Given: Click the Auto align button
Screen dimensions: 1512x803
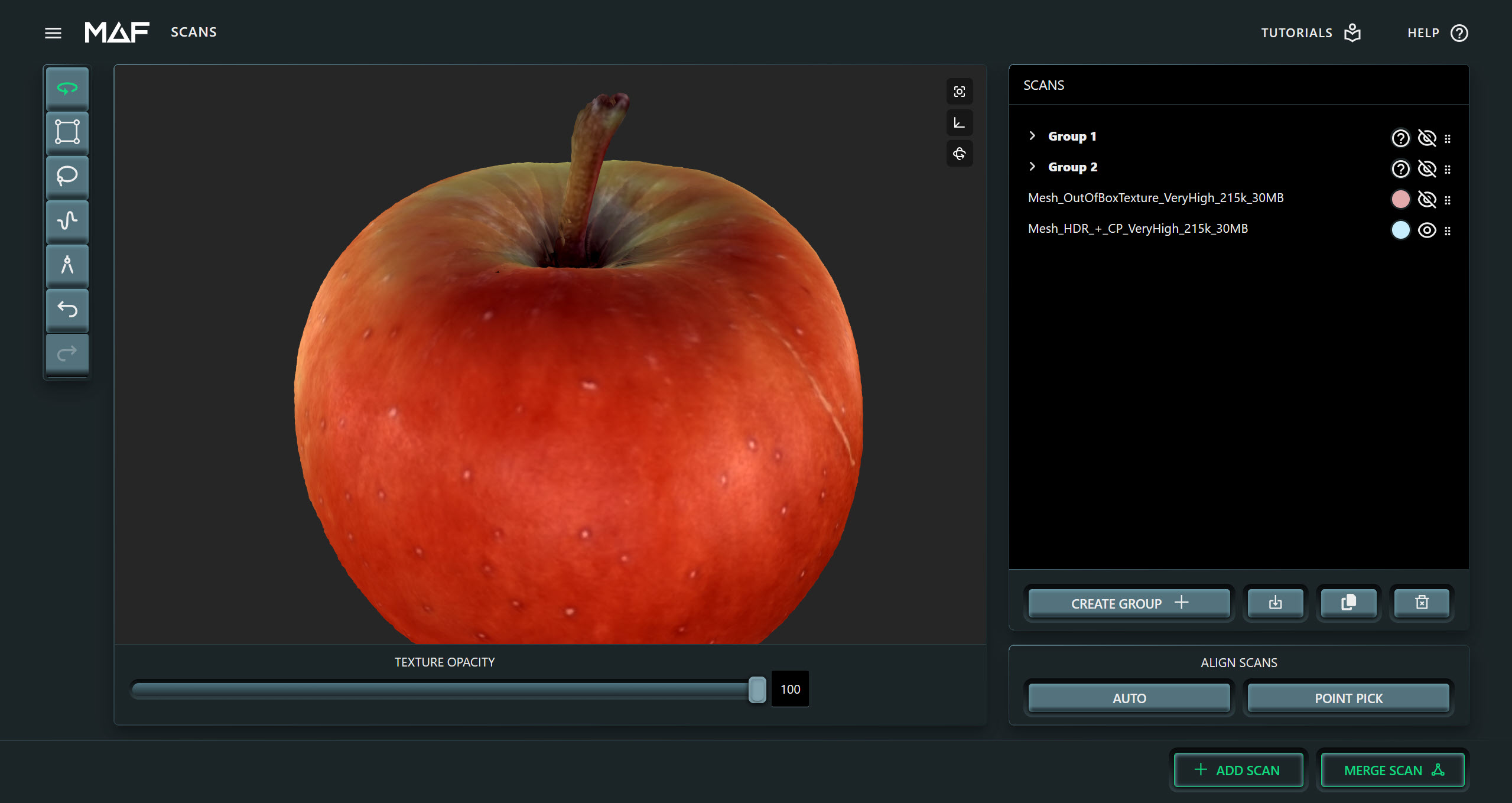Looking at the screenshot, I should (x=1129, y=698).
